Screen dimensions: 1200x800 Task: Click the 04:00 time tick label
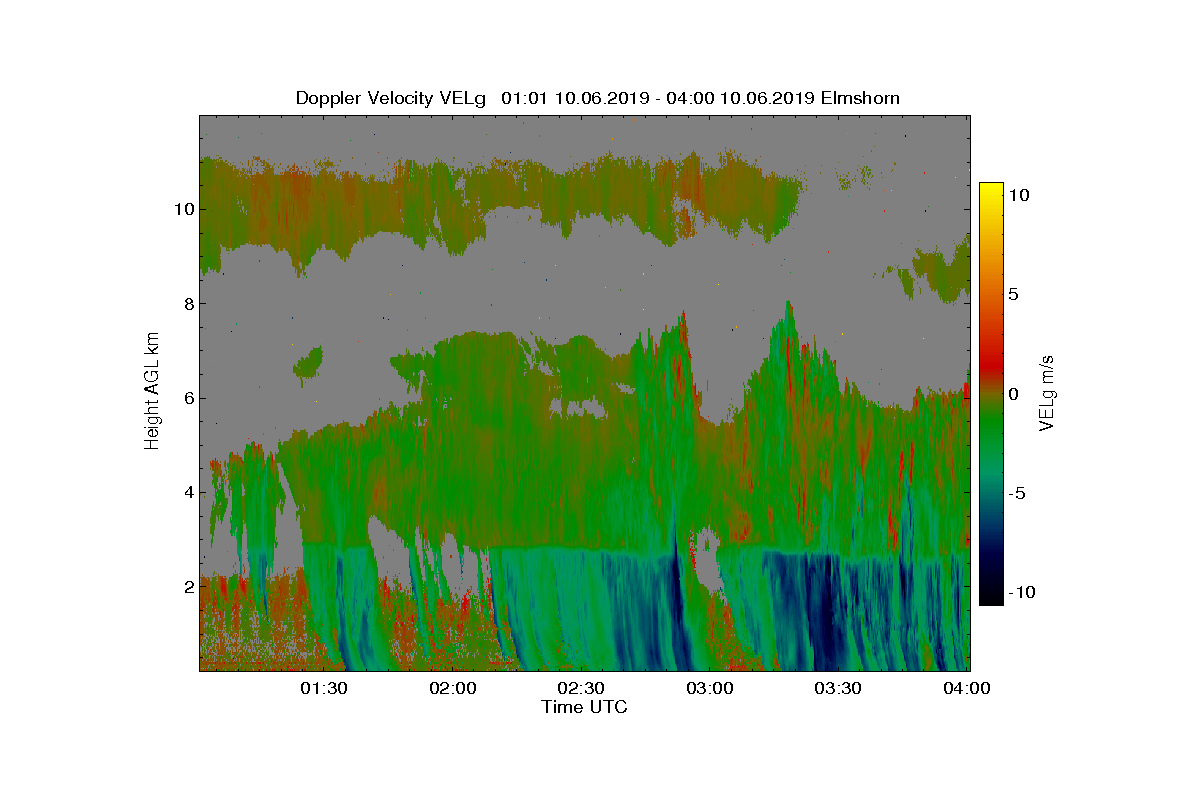pyautogui.click(x=968, y=689)
